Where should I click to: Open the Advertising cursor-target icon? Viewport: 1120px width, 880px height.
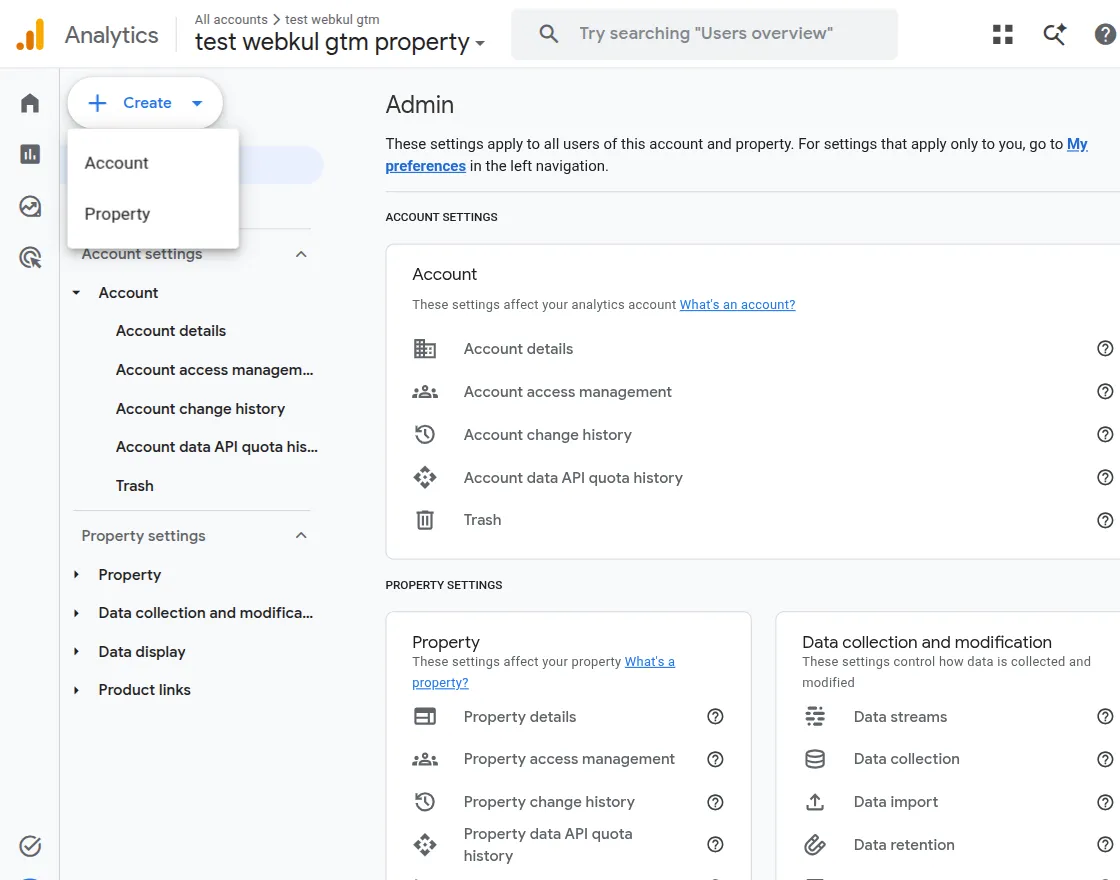[30, 258]
